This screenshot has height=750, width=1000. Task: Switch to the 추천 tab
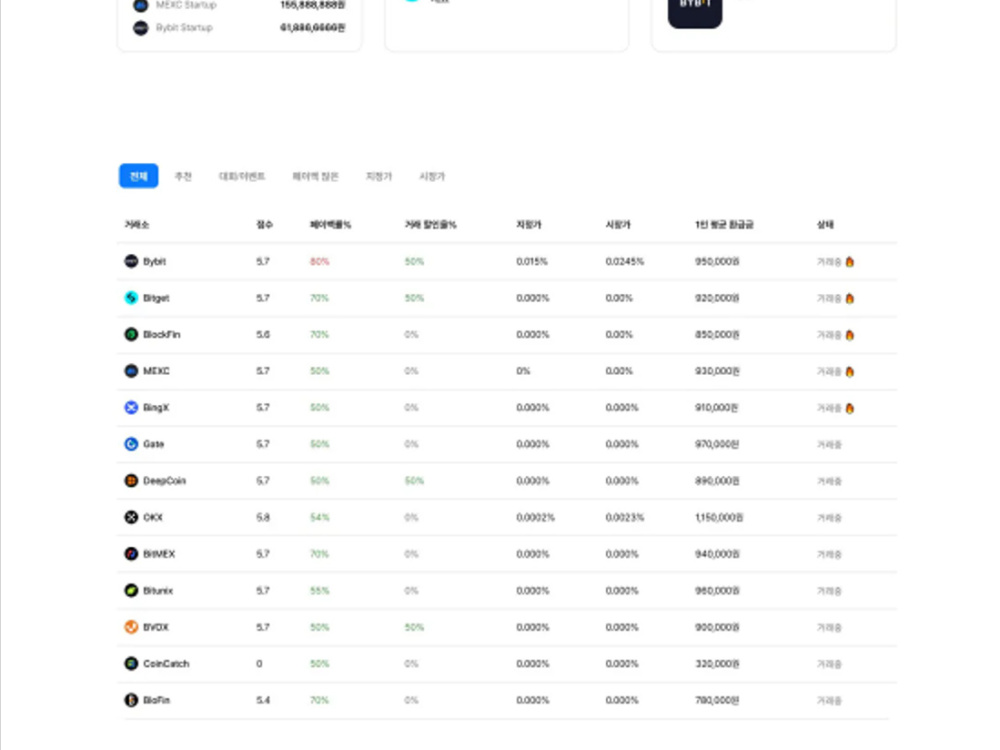pos(183,176)
